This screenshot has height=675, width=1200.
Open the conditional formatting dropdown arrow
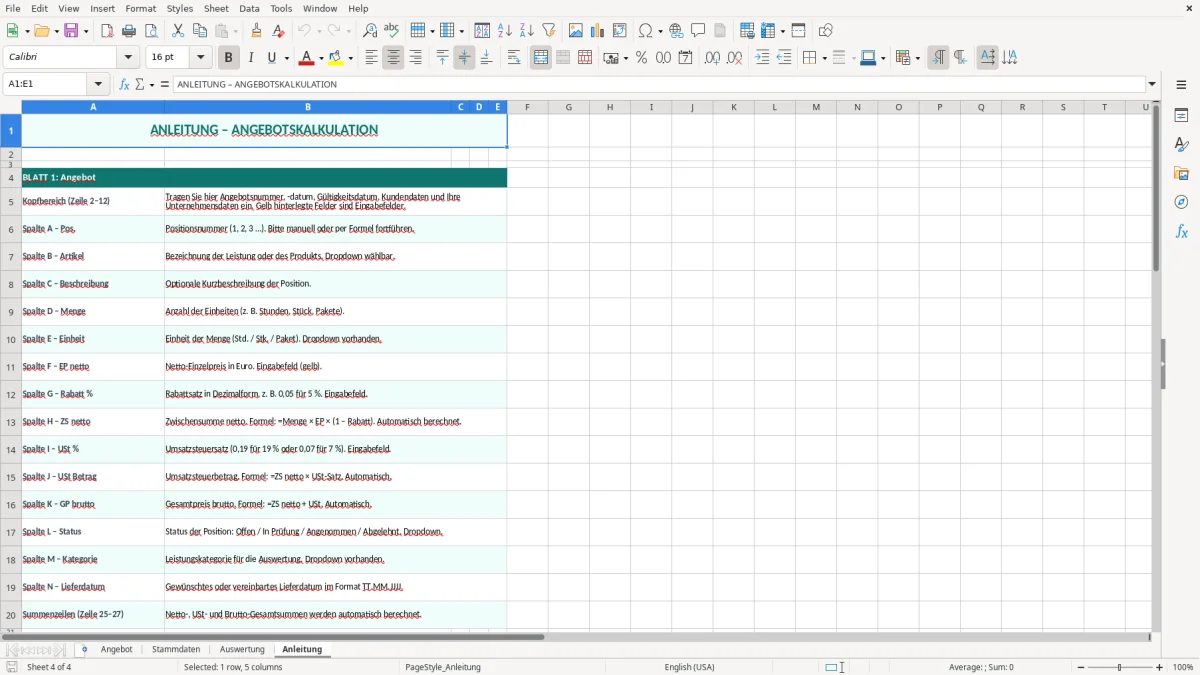(918, 58)
